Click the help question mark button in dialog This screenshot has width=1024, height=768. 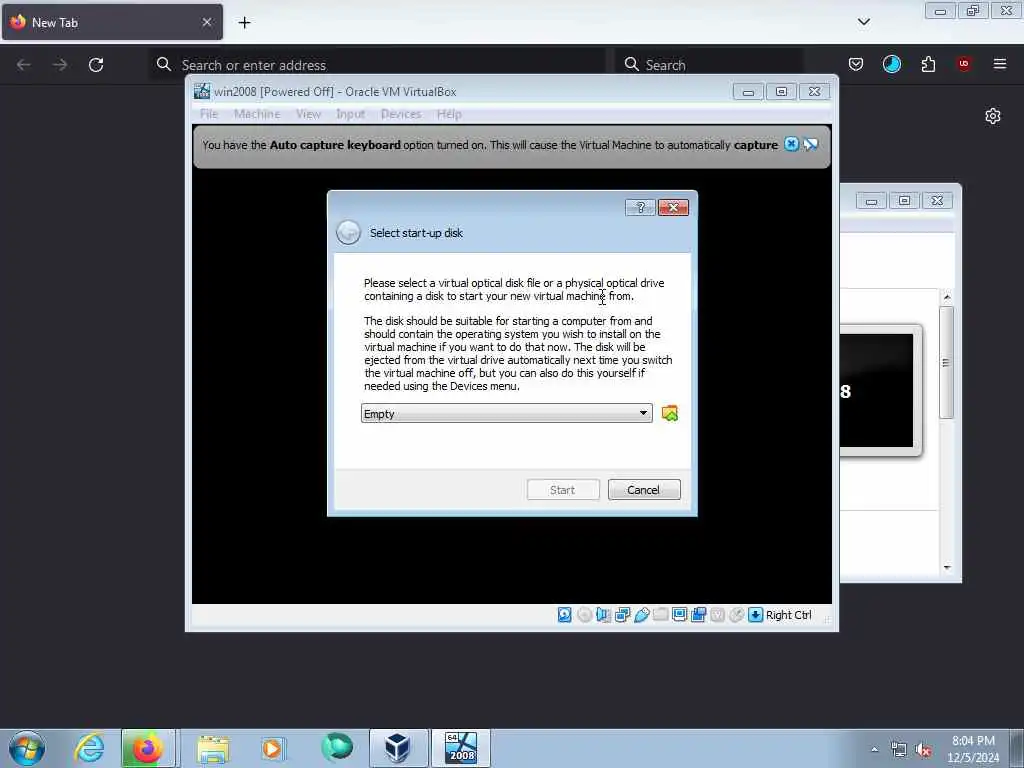pos(640,208)
